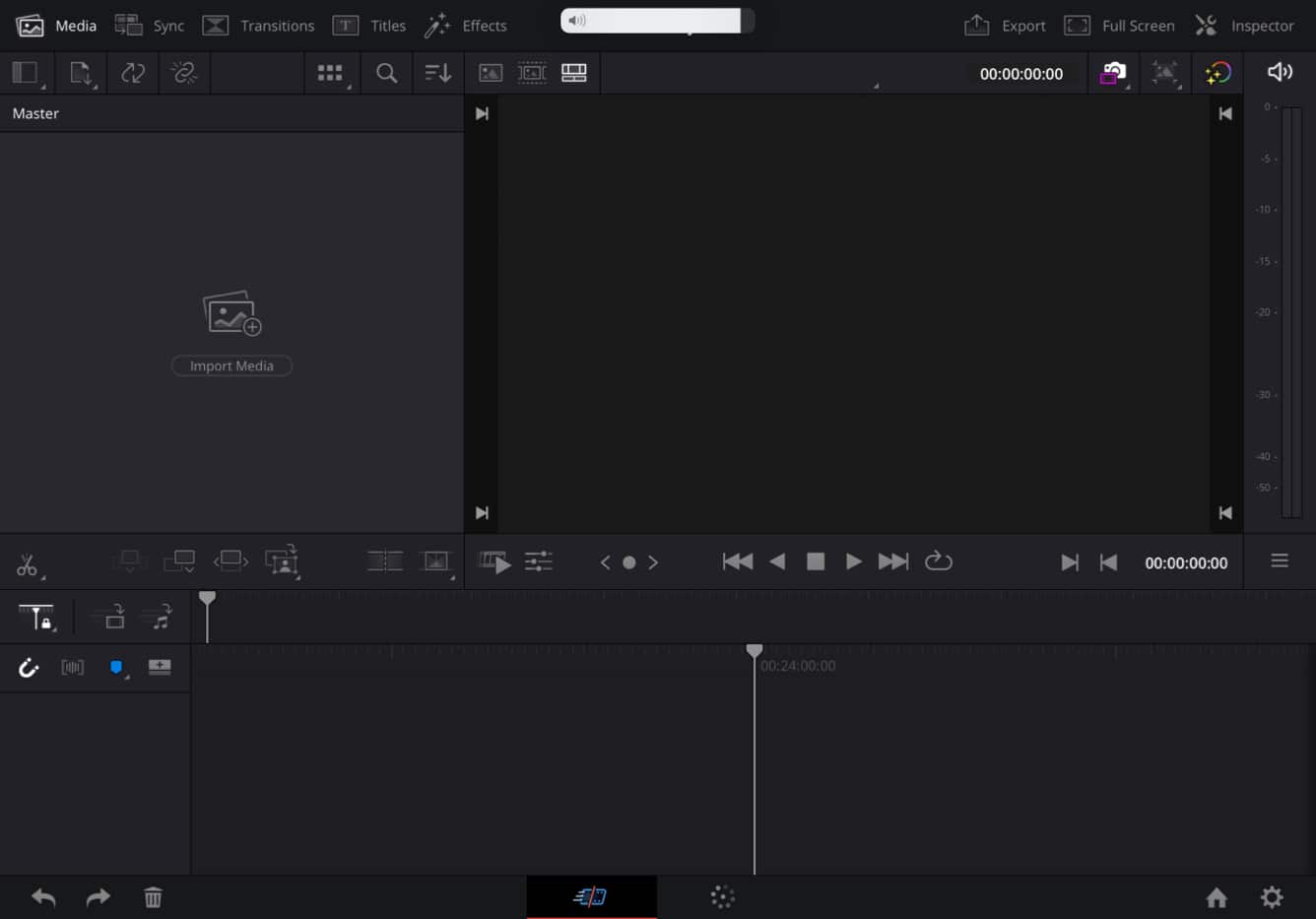The image size is (1316, 919).
Task: Click the delete trash icon
Action: [153, 897]
